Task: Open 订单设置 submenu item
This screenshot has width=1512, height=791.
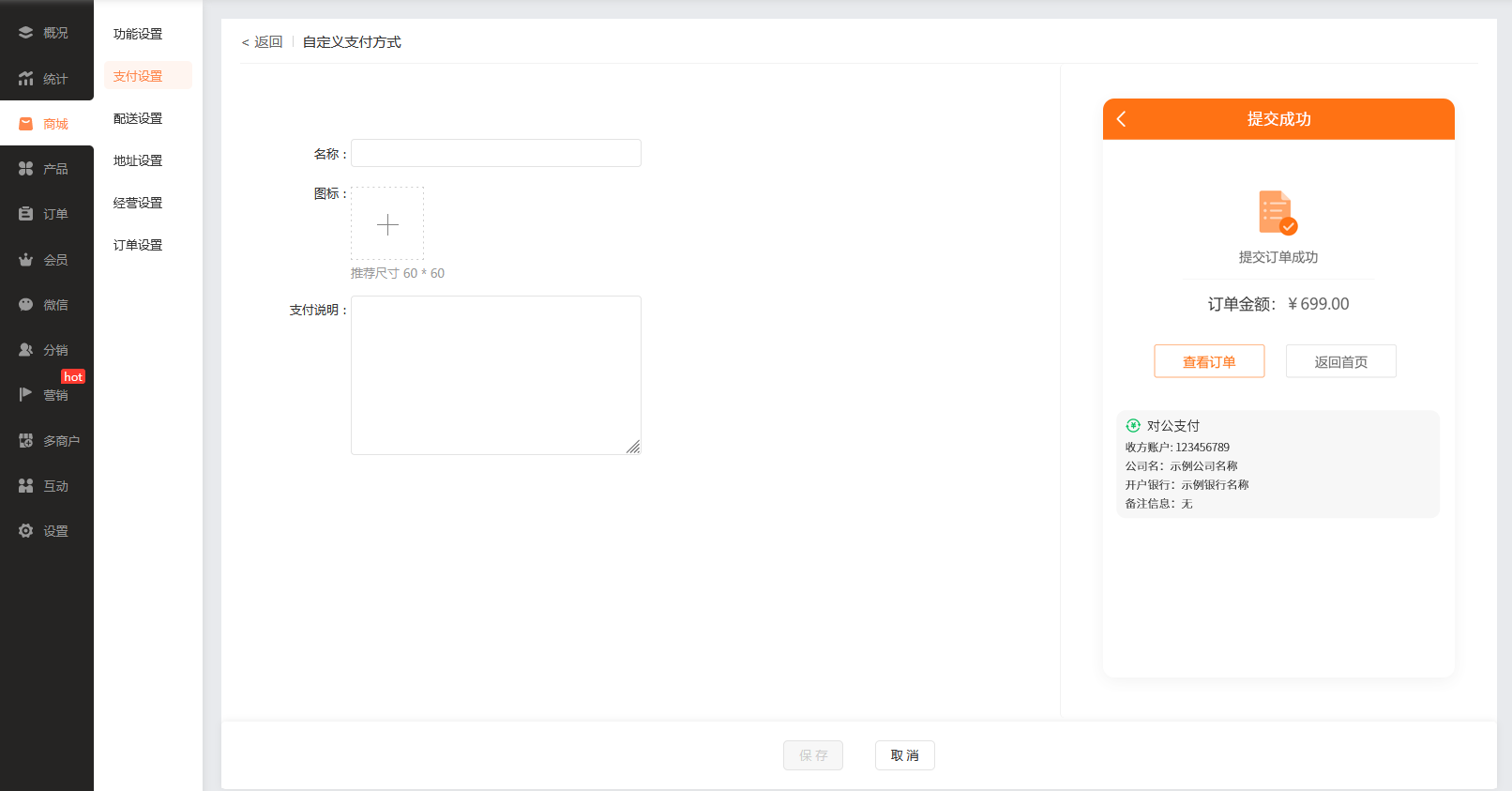Action: tap(138, 245)
